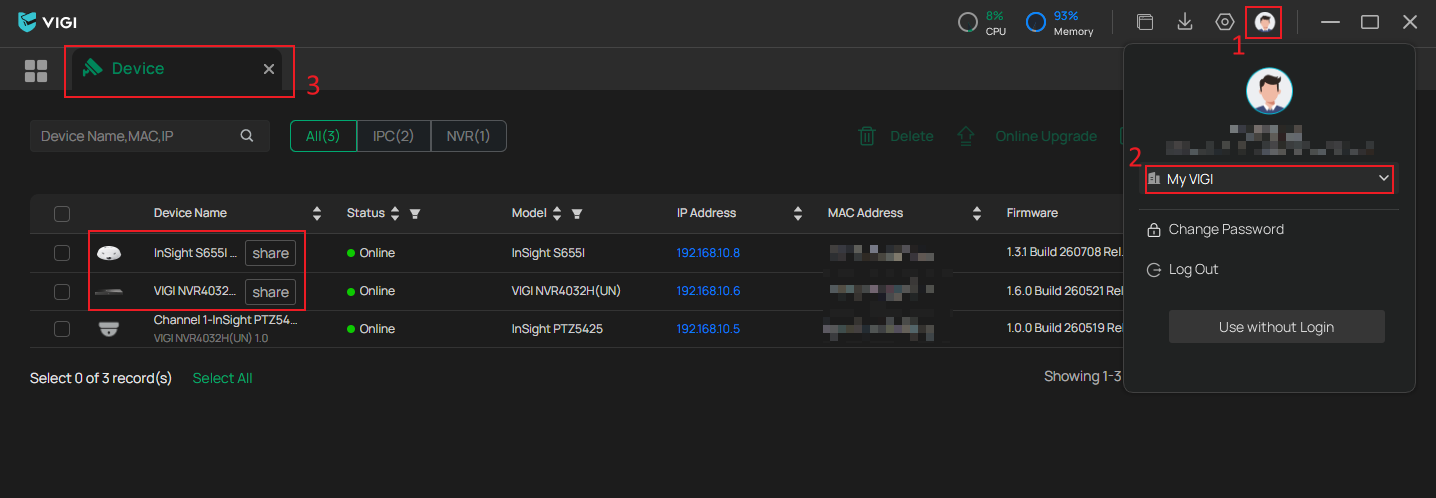The width and height of the screenshot is (1436, 498).
Task: Click firmware 1.3.1 Build 260708 cell
Action: pyautogui.click(x=1064, y=253)
